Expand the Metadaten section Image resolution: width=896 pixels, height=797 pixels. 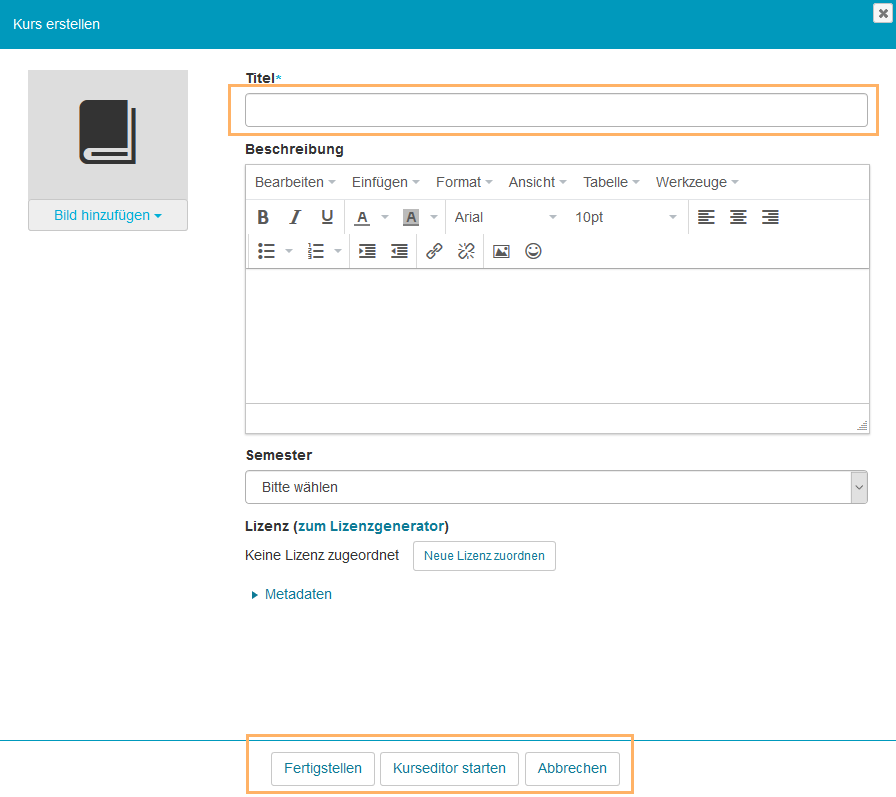pos(291,594)
